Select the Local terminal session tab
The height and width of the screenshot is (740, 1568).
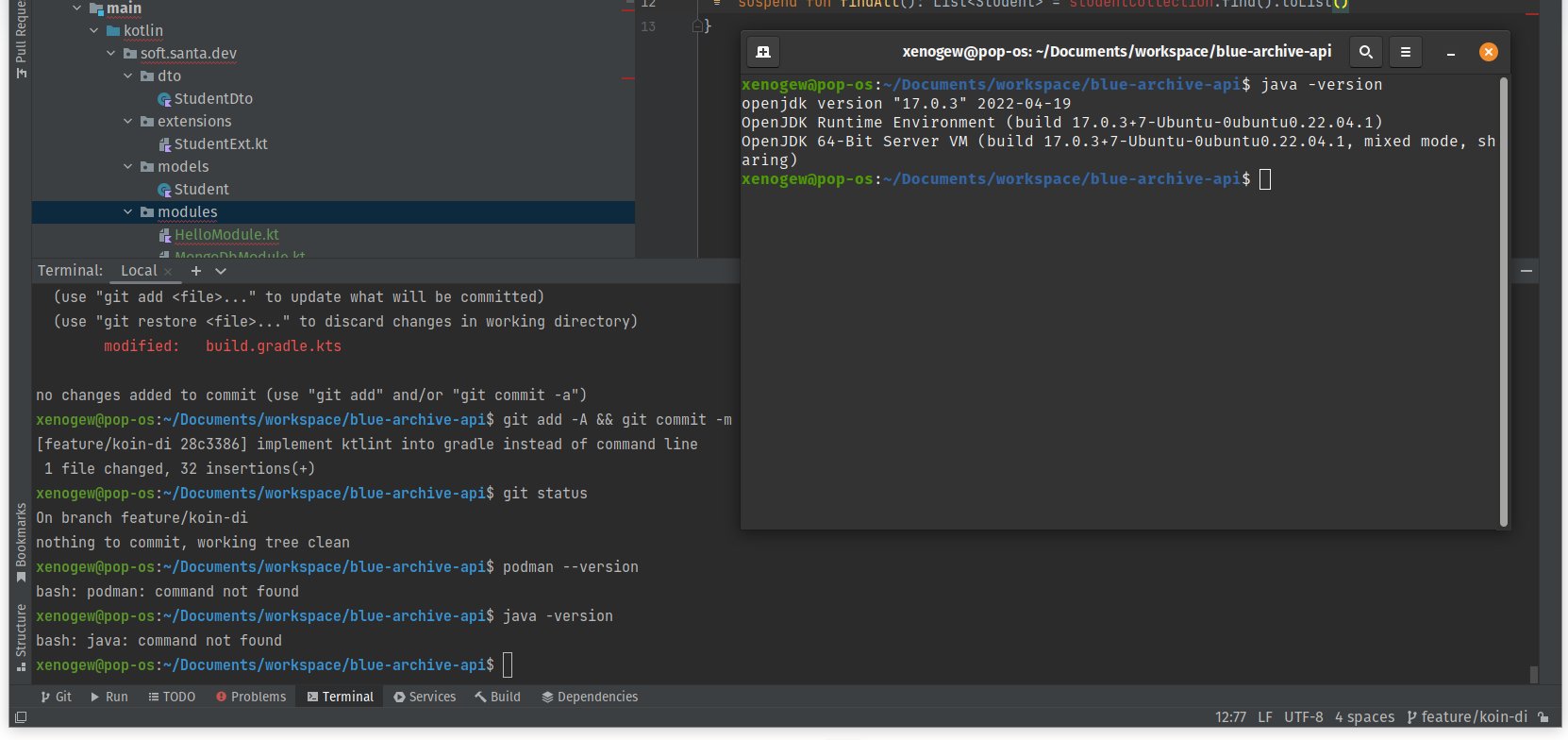click(x=139, y=271)
